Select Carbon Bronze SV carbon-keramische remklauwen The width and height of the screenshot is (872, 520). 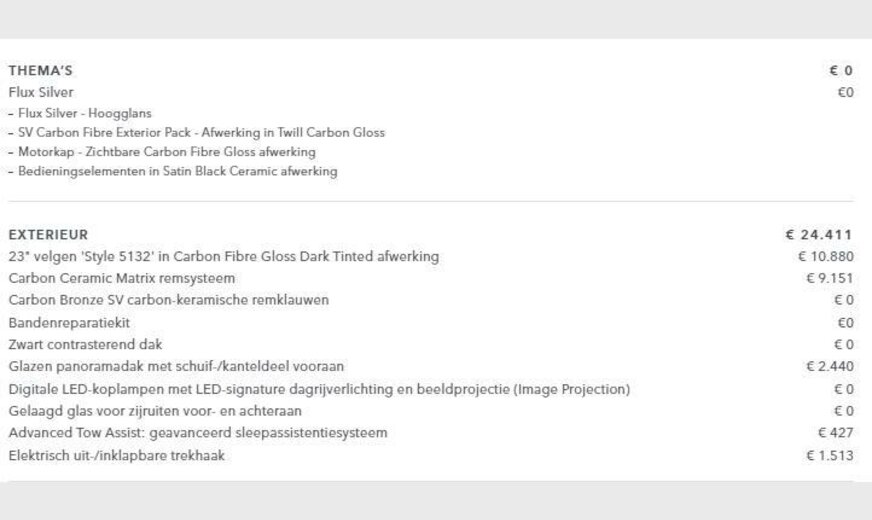(168, 300)
